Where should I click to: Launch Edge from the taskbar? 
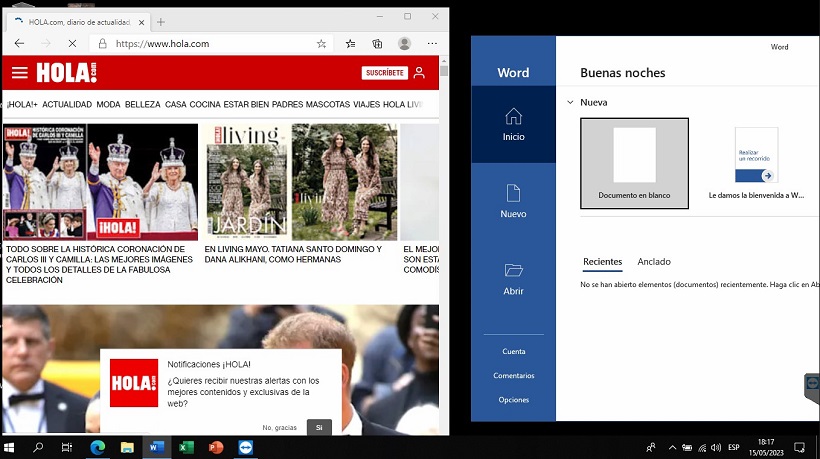point(98,447)
